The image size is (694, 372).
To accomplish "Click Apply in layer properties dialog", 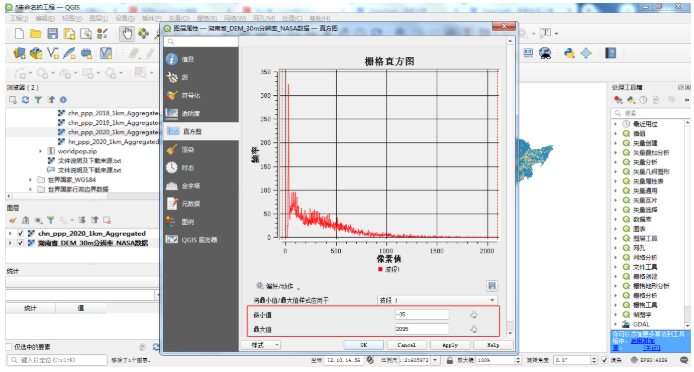I will (450, 345).
